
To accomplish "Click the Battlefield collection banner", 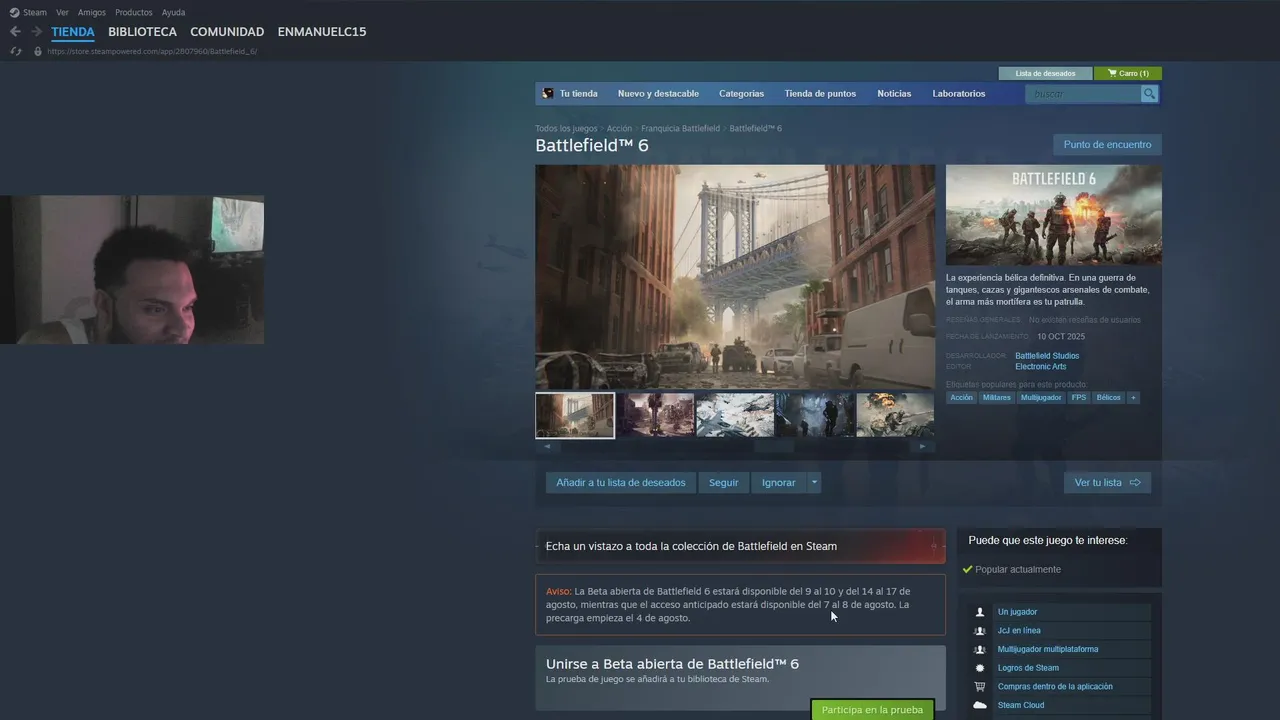I will (740, 546).
